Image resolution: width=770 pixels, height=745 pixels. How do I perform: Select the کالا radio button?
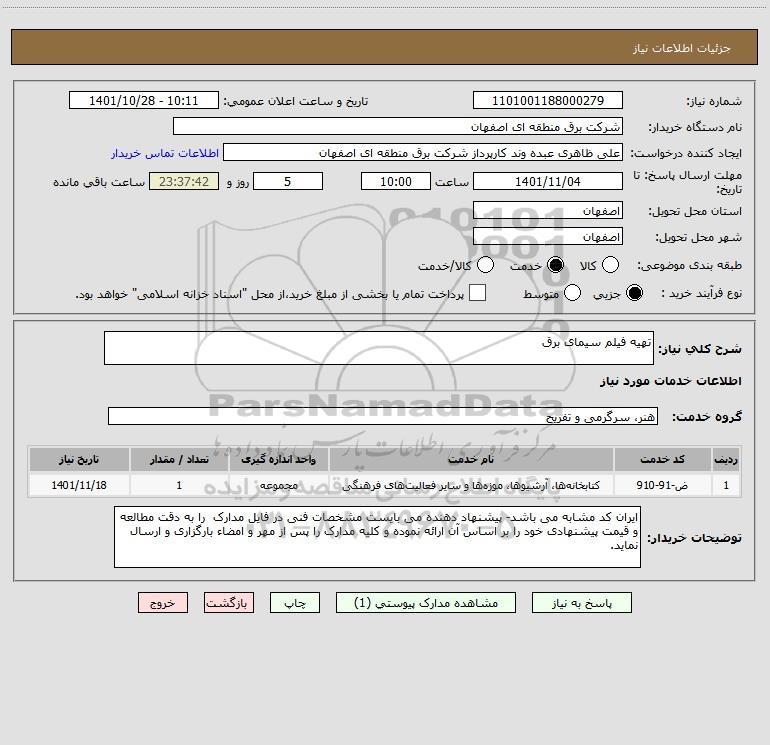click(x=610, y=265)
